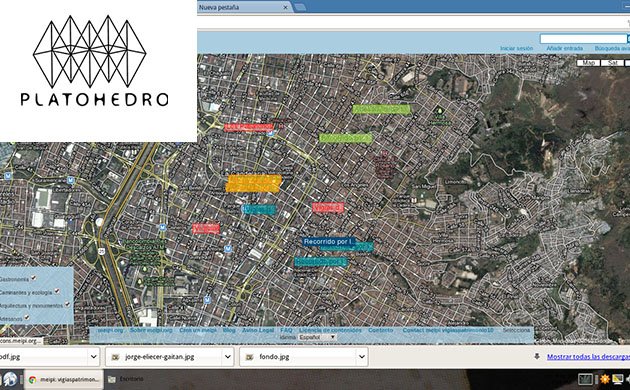Image resolution: width=630 pixels, height=390 pixels.
Task: Select the Chrome meipi window in taskbar
Action: [x=64, y=380]
